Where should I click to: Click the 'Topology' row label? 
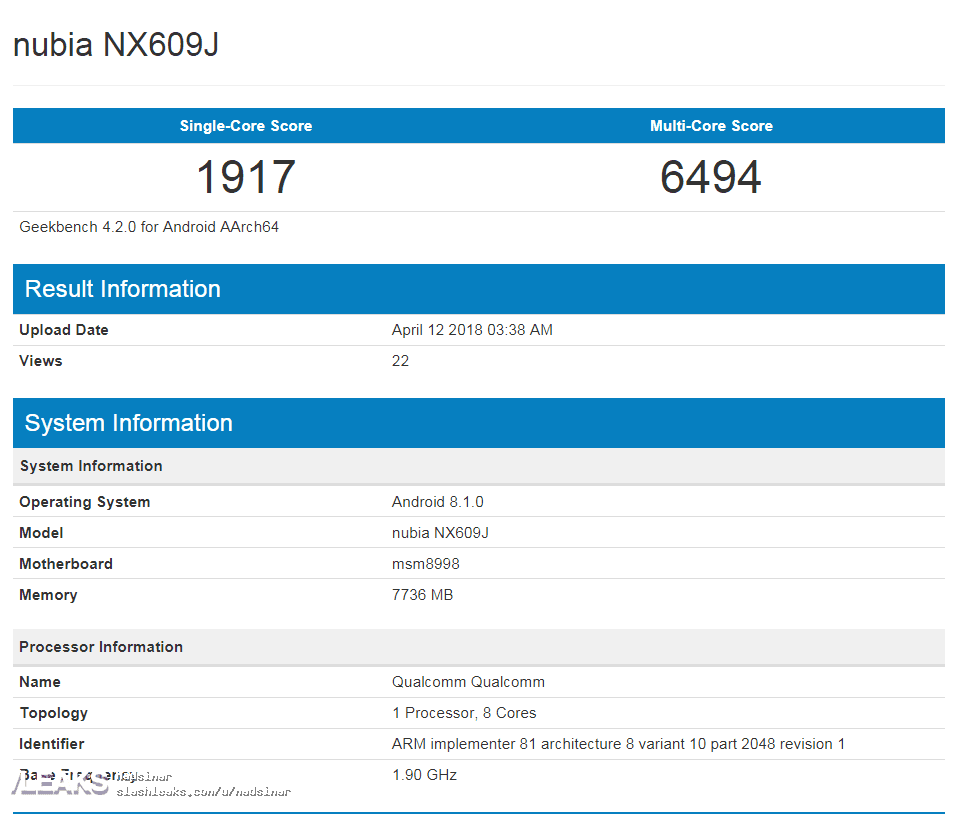point(54,713)
